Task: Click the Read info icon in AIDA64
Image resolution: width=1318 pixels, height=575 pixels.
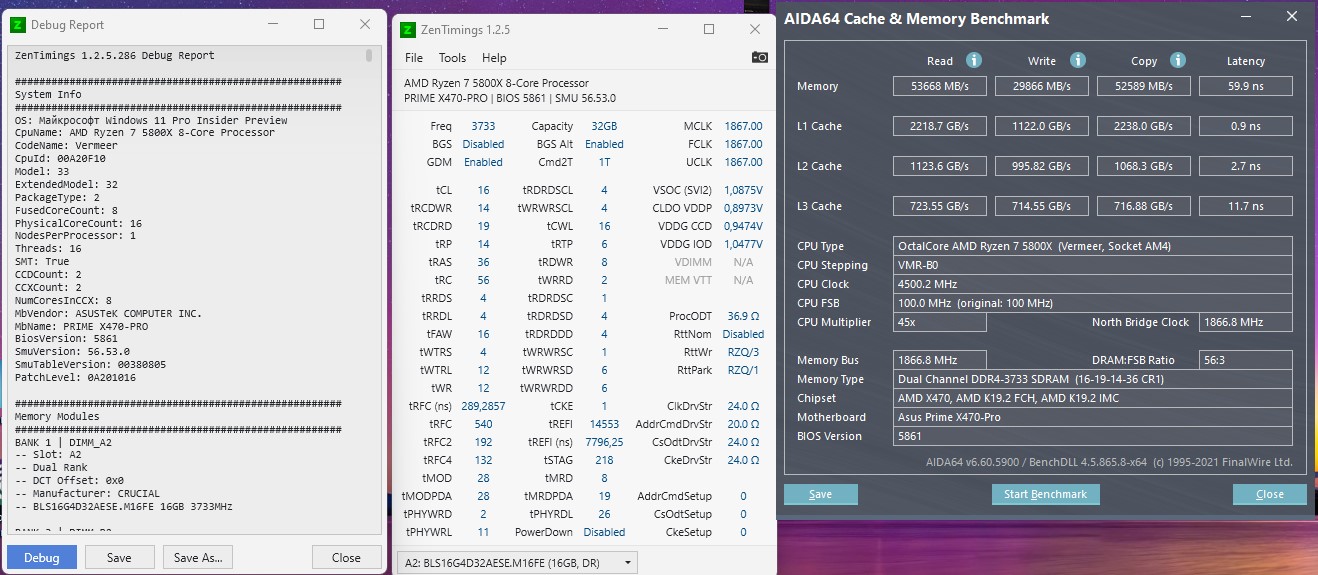Action: coord(974,61)
